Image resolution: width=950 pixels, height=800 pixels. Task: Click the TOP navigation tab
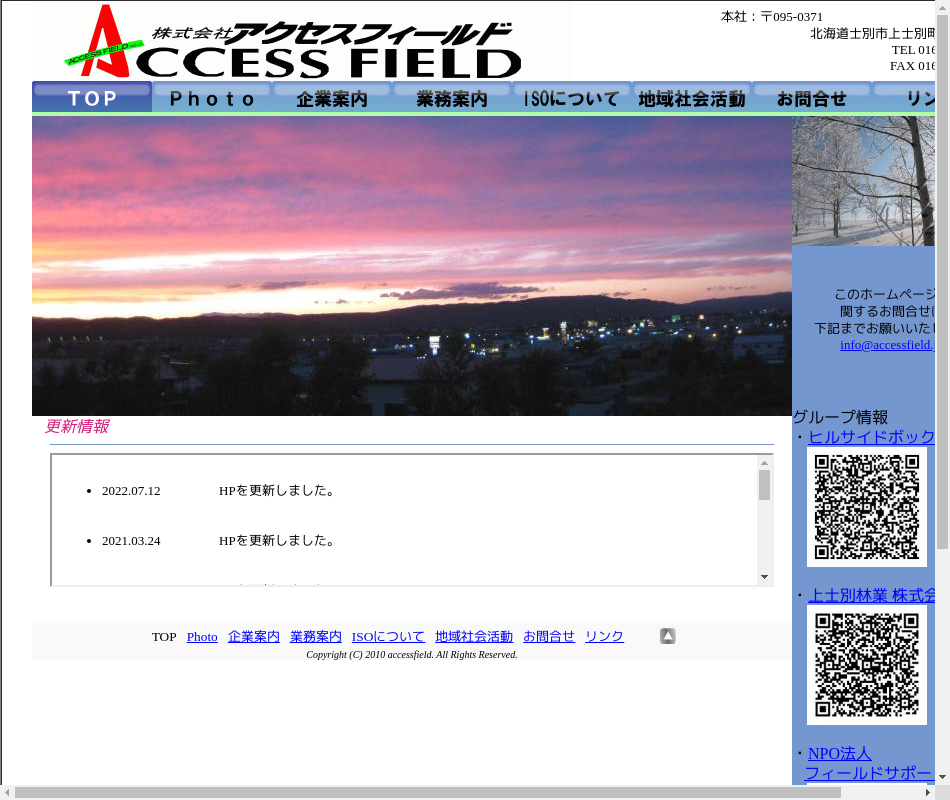(92, 98)
